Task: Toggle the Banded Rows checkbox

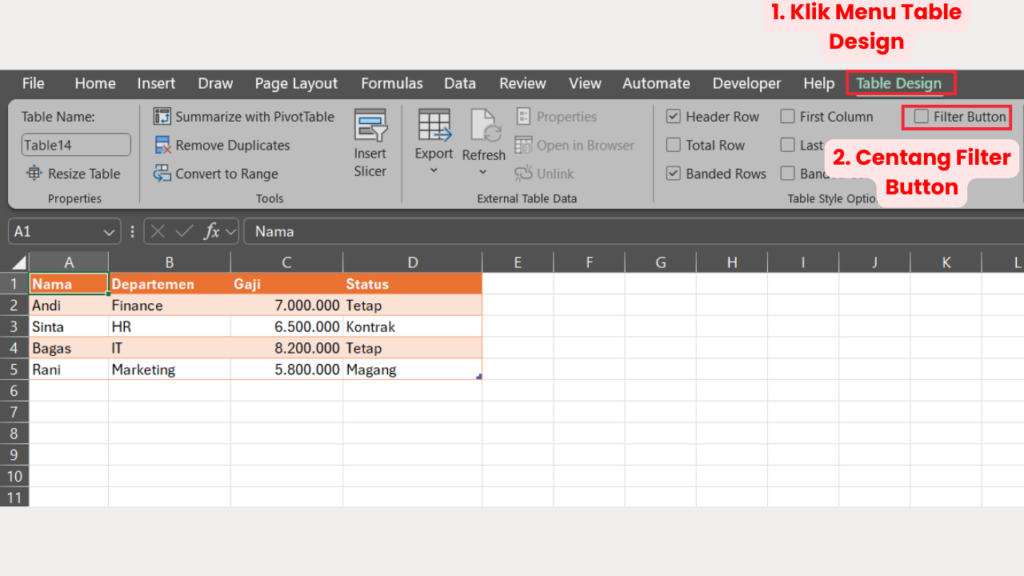Action: point(674,174)
